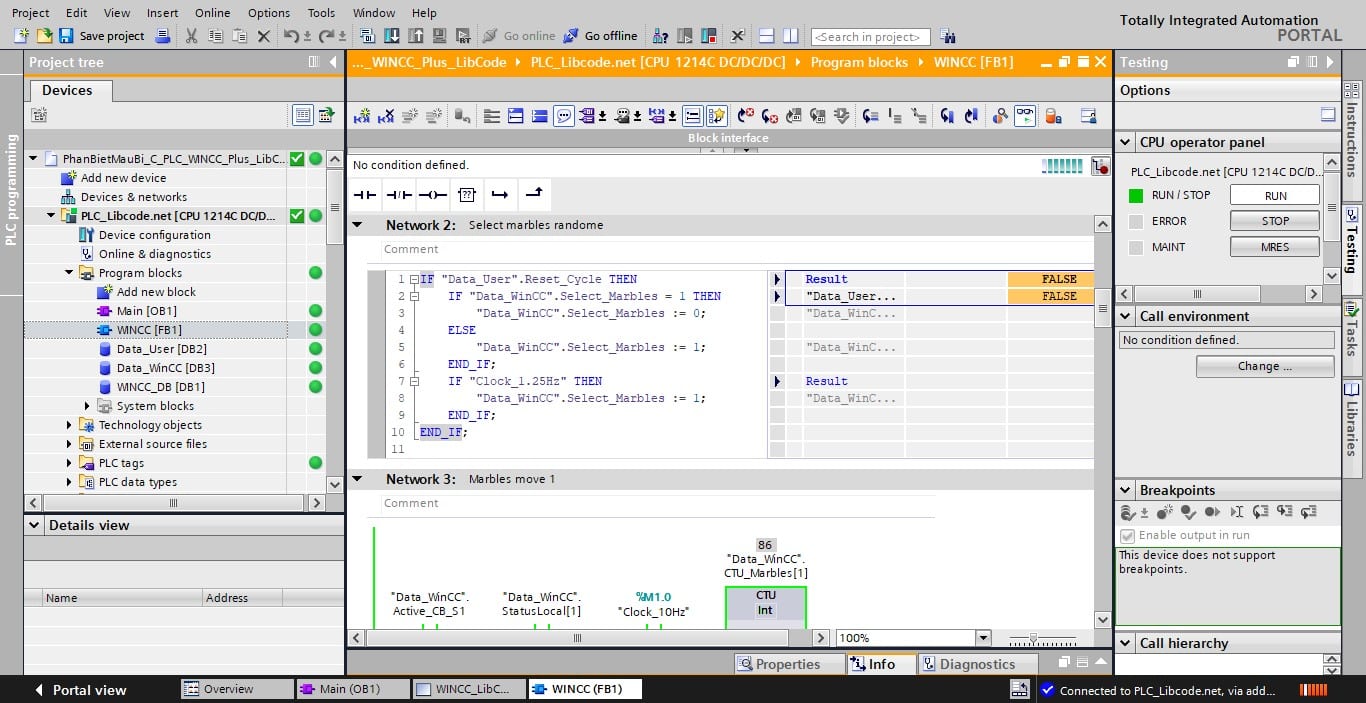Viewport: 1366px width, 703px height.
Task: Collapse the Breakpoints section
Action: coord(1126,490)
